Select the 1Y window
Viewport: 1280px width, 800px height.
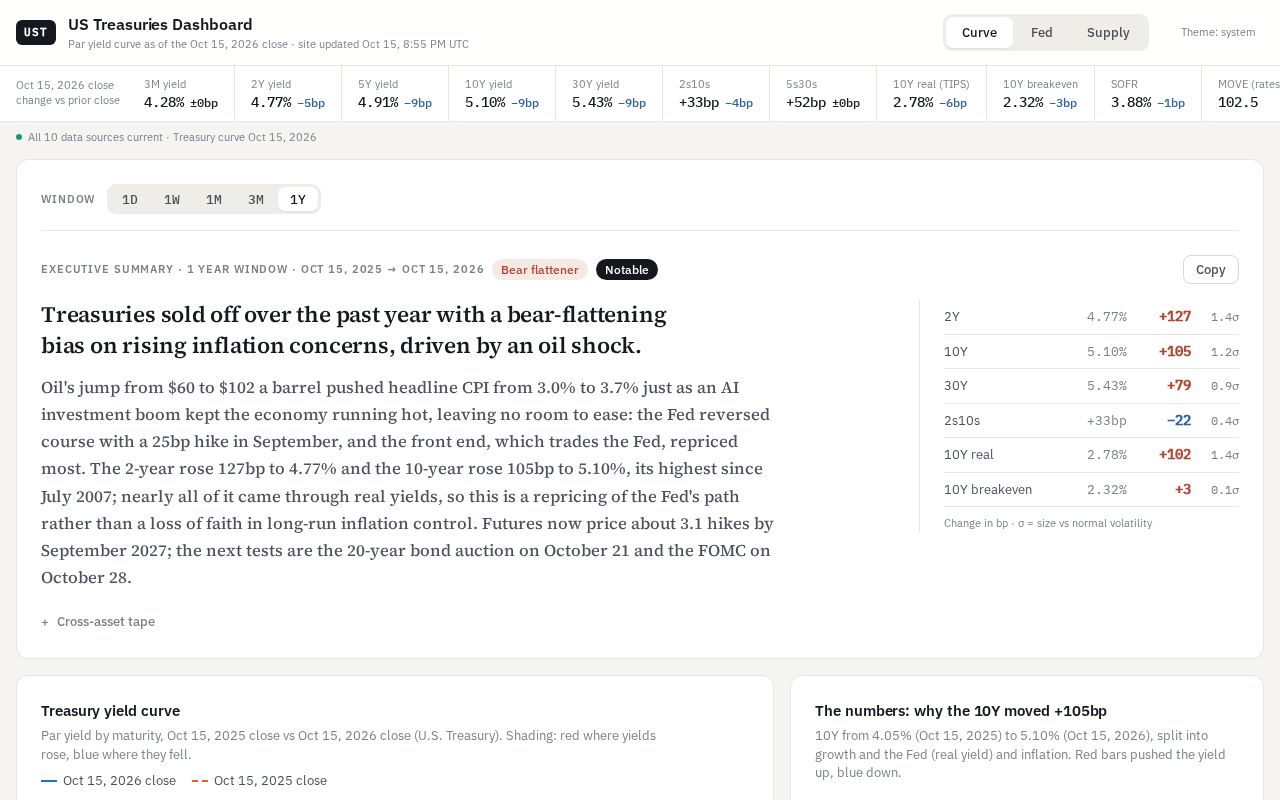[x=298, y=199]
